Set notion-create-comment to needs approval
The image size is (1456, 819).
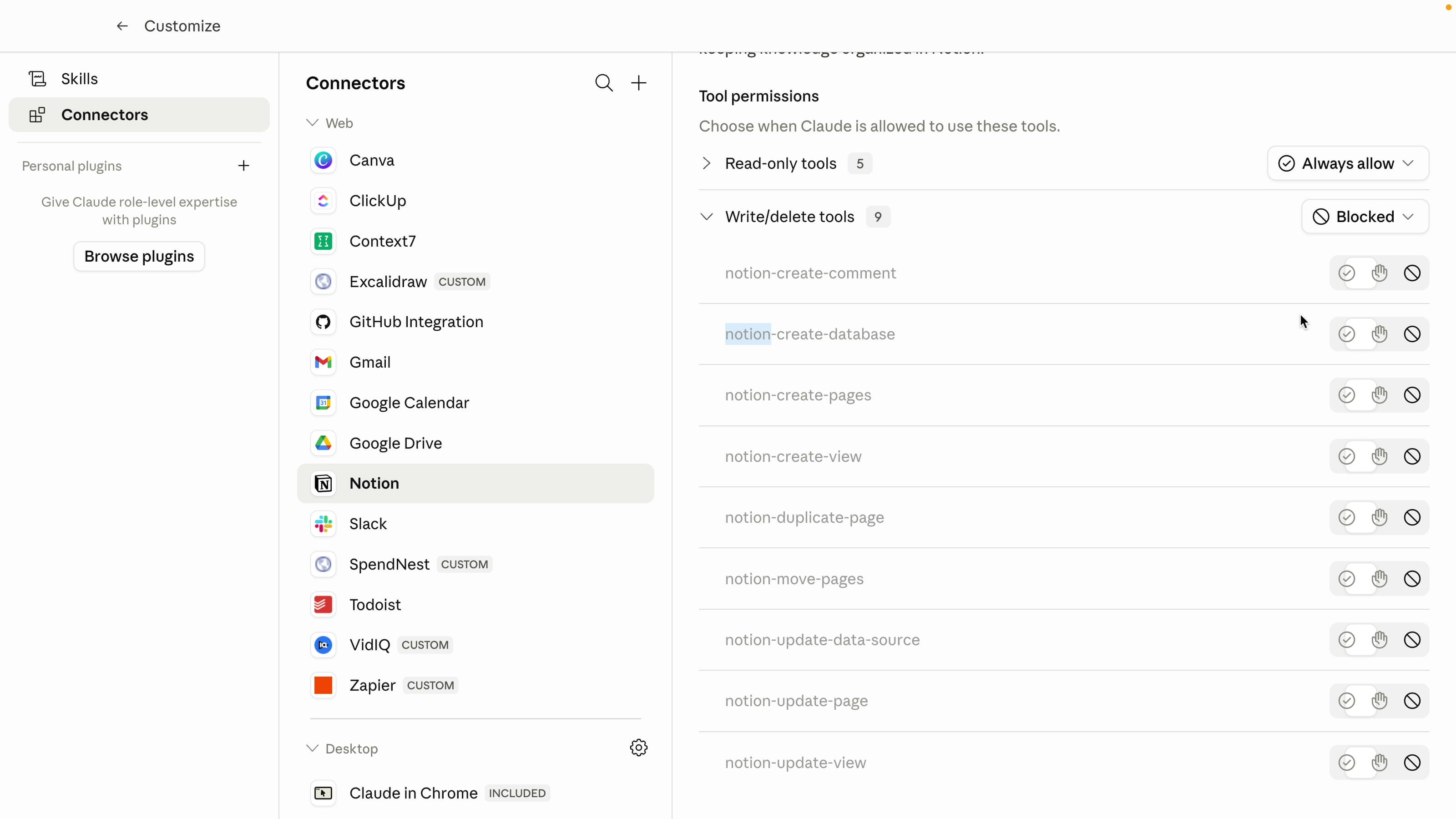click(x=1380, y=273)
